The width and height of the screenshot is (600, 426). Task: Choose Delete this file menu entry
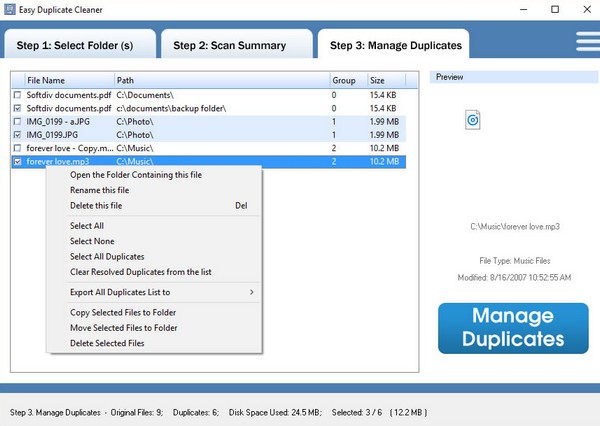[154, 206]
